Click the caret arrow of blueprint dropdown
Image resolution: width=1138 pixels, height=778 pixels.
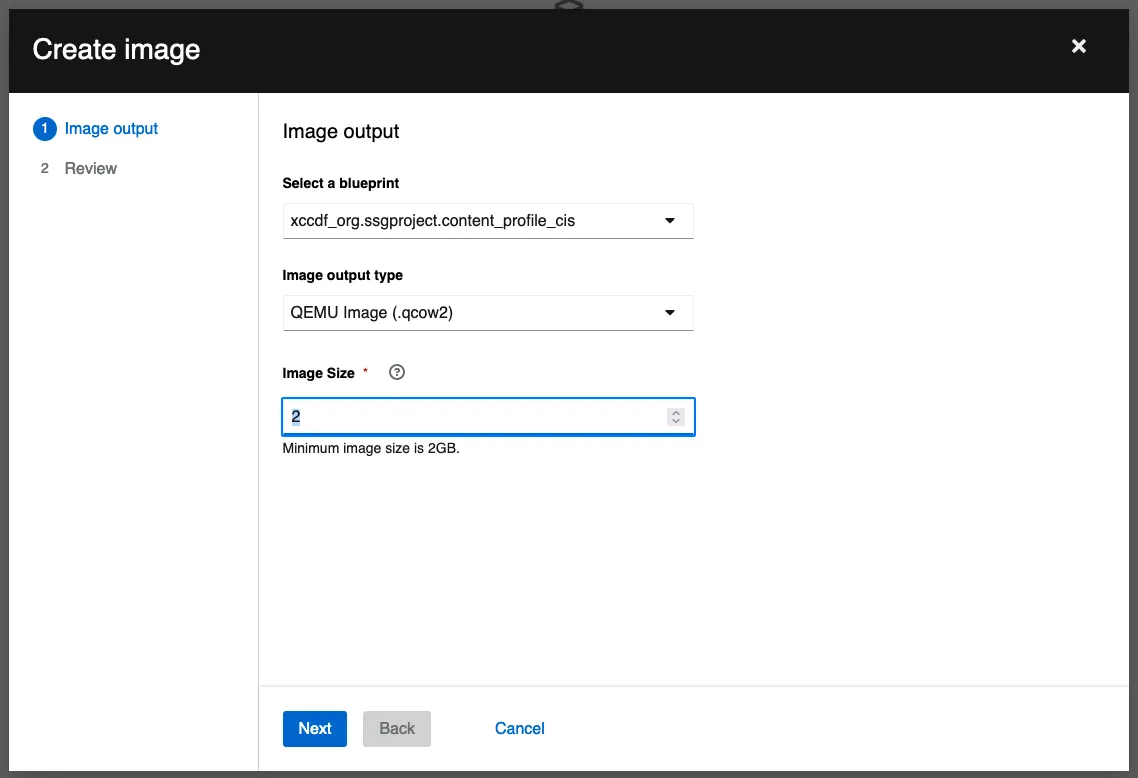coord(670,221)
